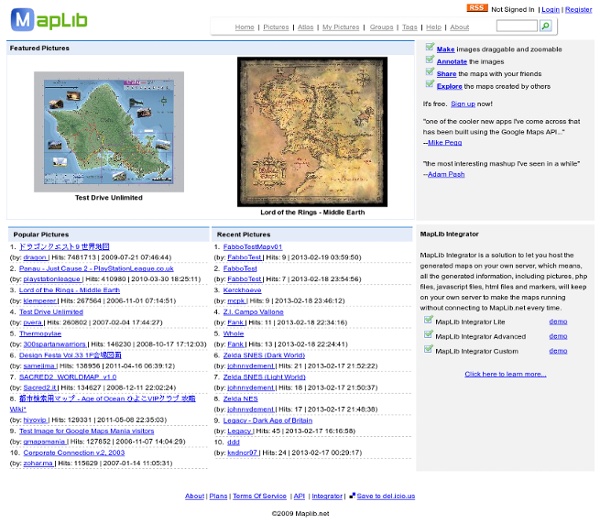This screenshot has width=600, height=527.
Task: Click checkmark icon beside Integrator Lite
Action: (x=428, y=319)
